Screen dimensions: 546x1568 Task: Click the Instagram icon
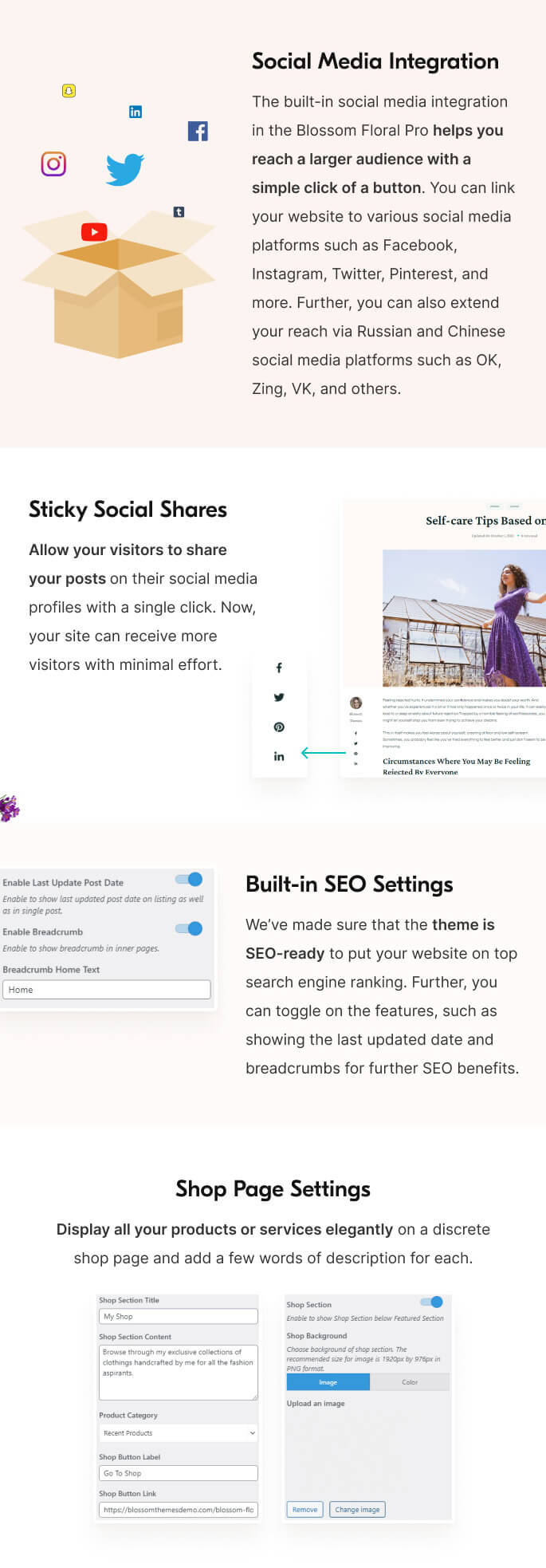(x=53, y=163)
